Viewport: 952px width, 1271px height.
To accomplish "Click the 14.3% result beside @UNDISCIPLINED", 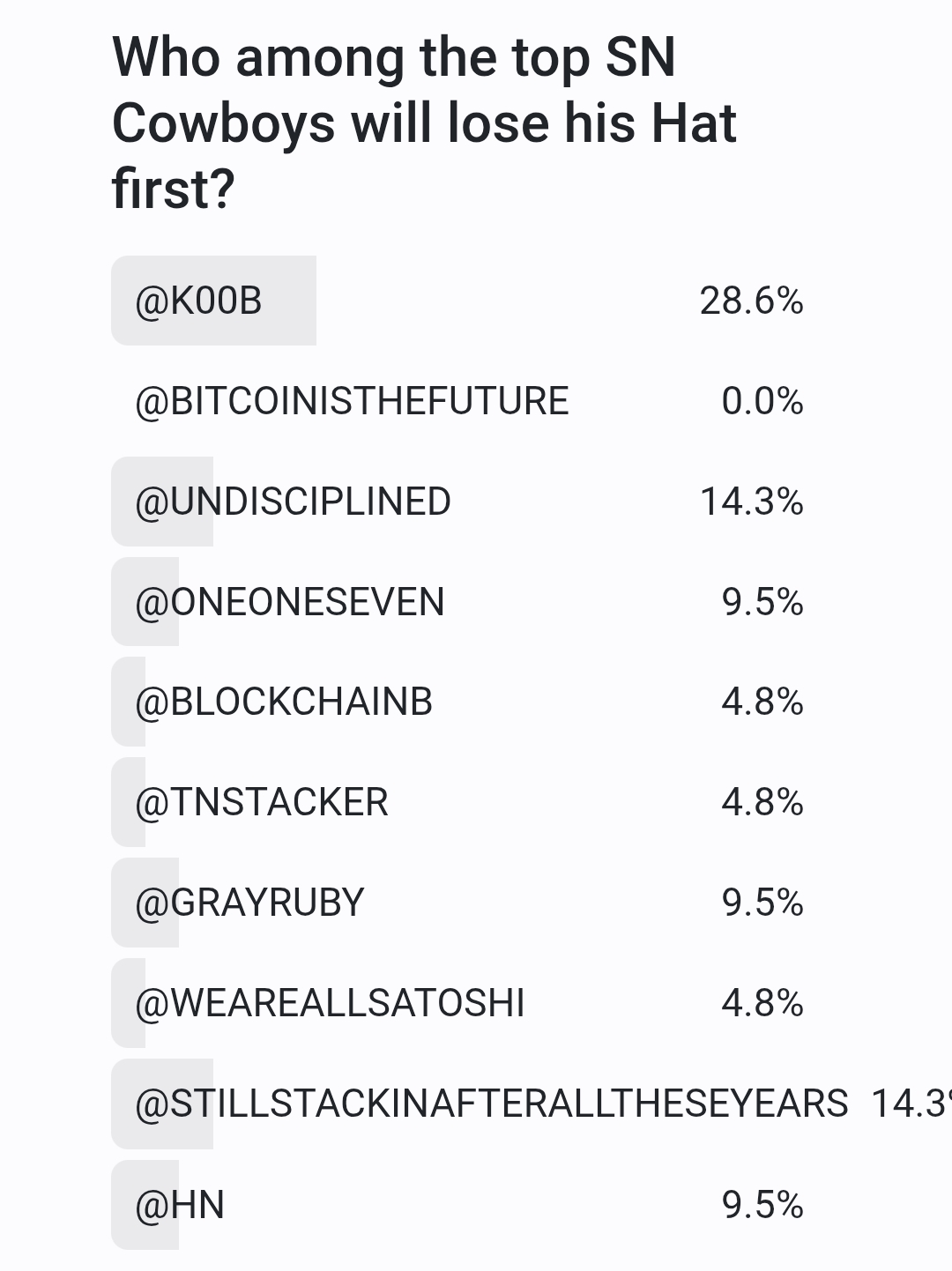I will [752, 502].
